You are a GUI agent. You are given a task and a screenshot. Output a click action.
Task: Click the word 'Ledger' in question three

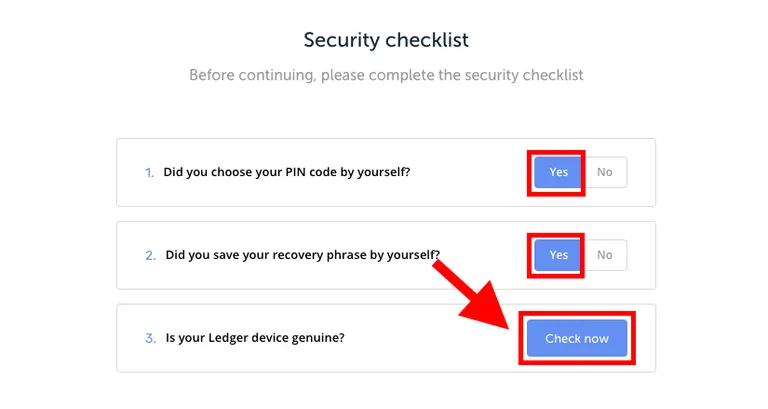230,337
